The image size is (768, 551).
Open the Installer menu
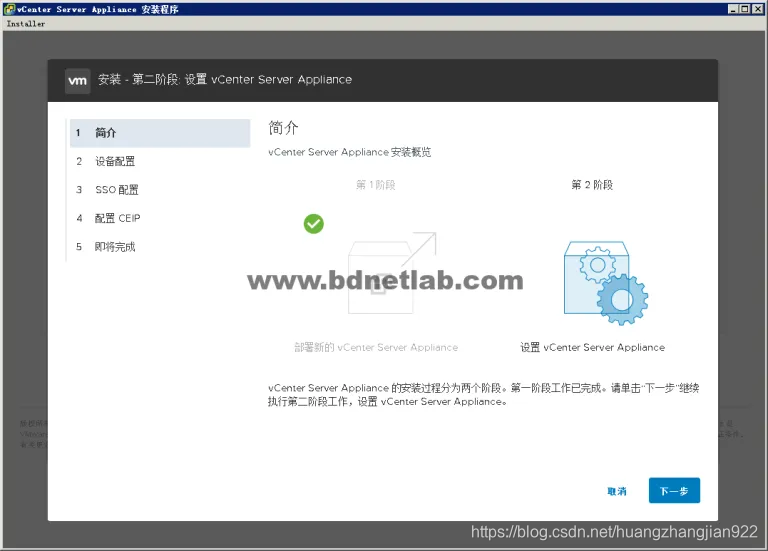26,24
